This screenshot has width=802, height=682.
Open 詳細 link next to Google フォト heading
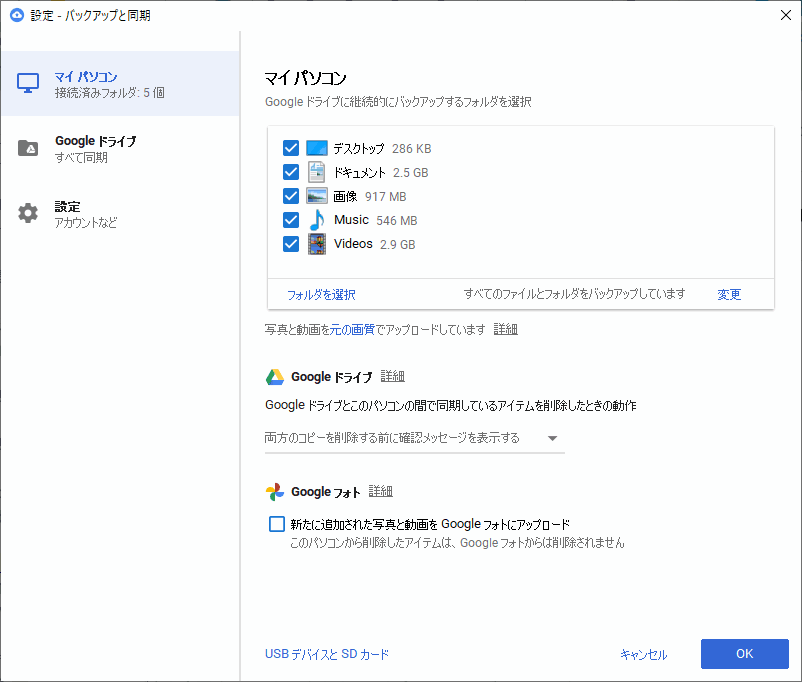(x=381, y=491)
